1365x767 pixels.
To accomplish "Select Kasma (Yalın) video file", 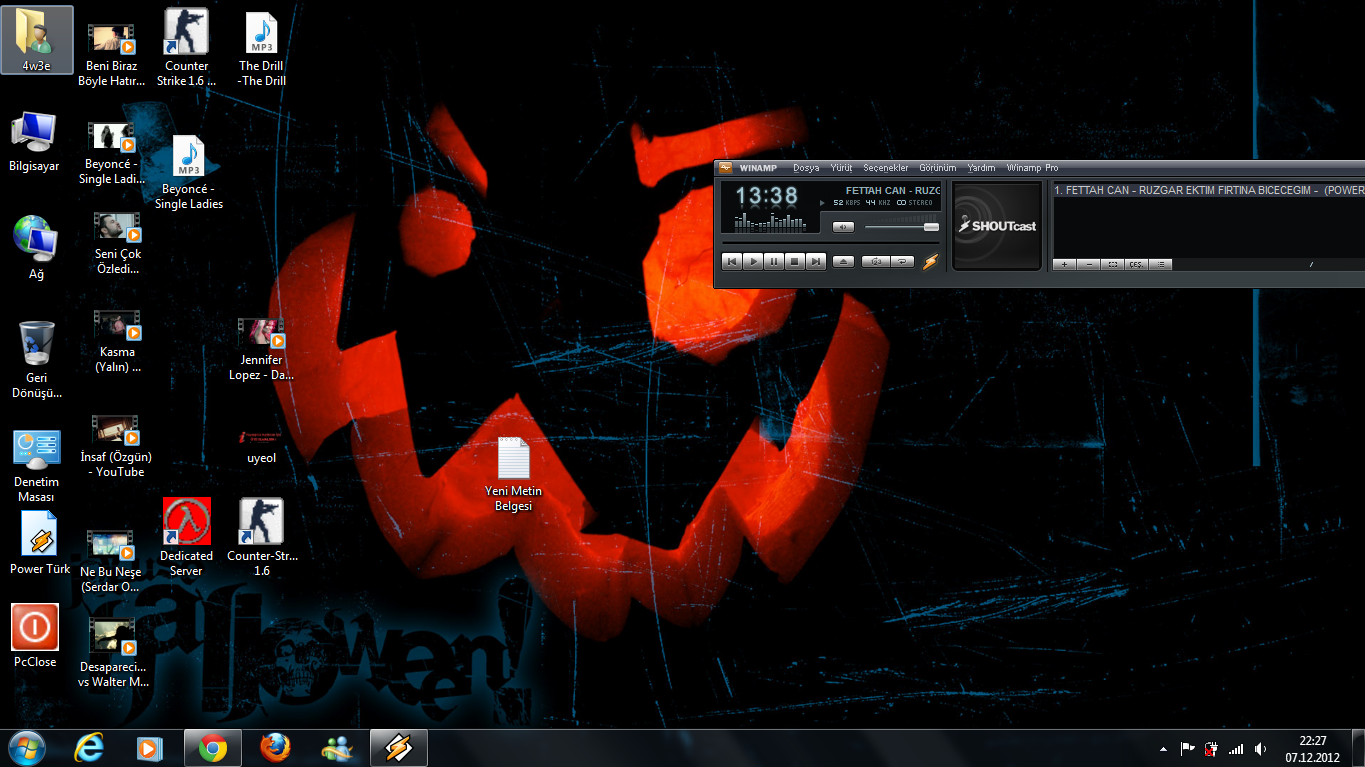I will (x=118, y=342).
